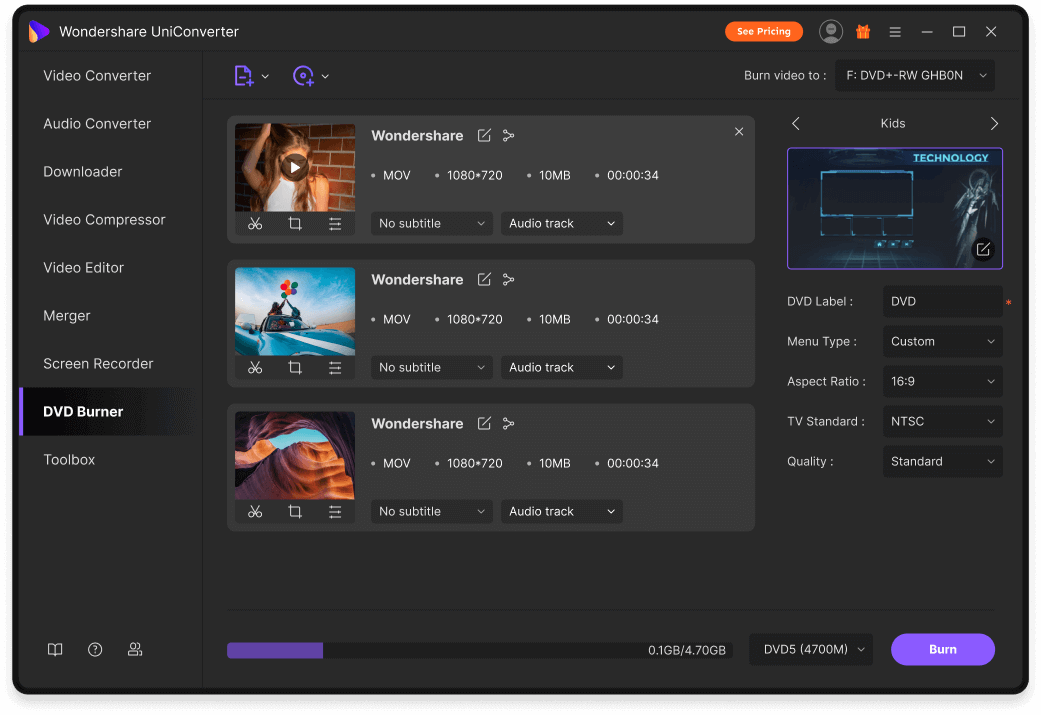1041x715 pixels.
Task: Click scissors trim icon on first video
Action: pyautogui.click(x=255, y=224)
